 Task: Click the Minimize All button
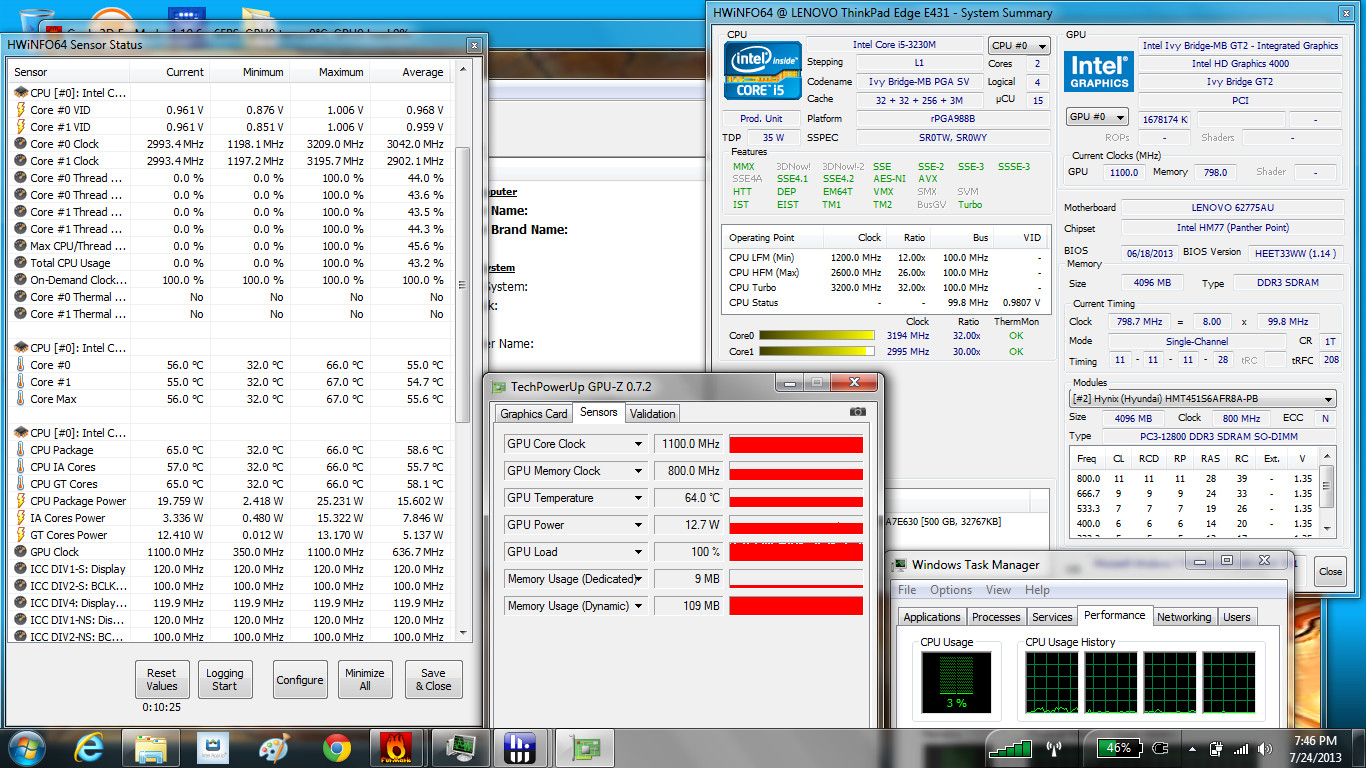pyautogui.click(x=365, y=680)
